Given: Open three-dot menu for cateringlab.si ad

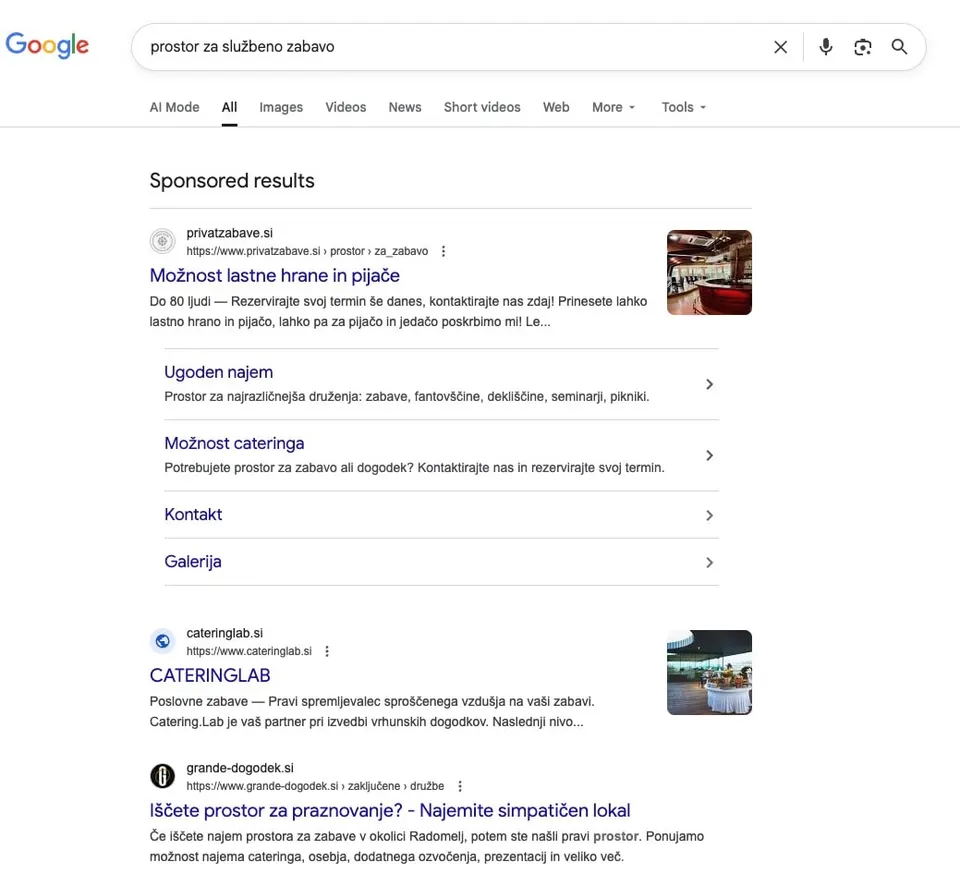Looking at the screenshot, I should [327, 651].
